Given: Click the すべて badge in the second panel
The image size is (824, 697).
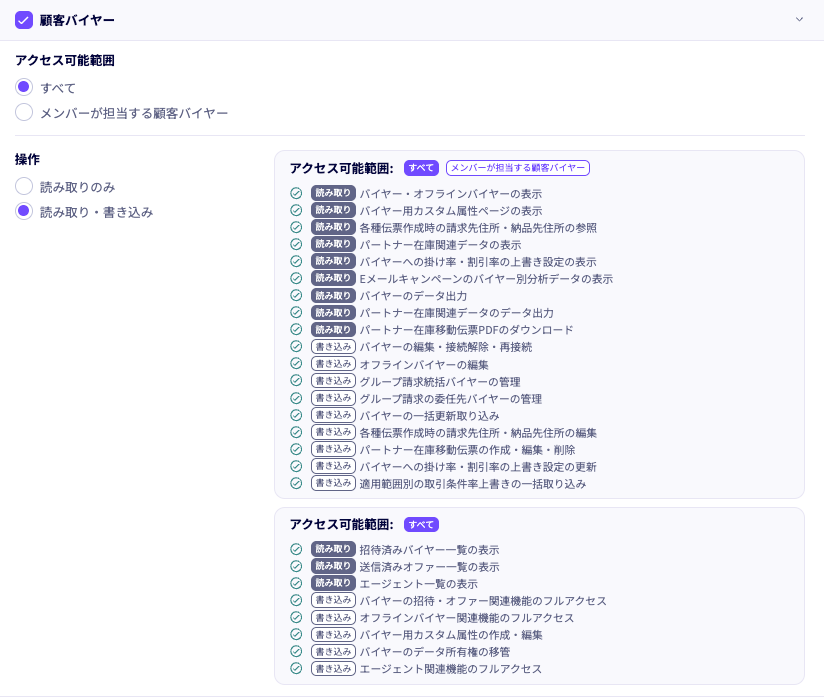Looking at the screenshot, I should [421, 525].
